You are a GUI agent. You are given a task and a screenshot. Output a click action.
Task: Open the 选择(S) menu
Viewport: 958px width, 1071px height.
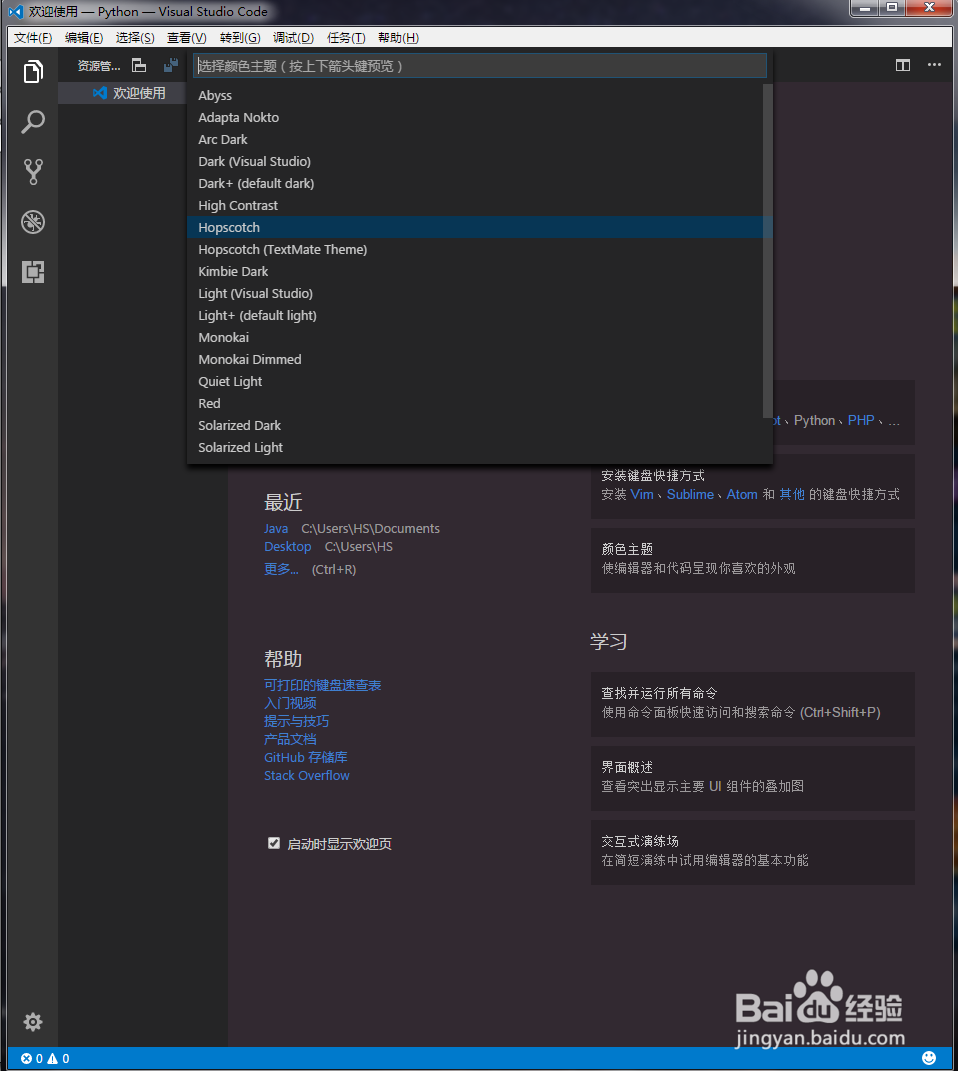point(135,38)
